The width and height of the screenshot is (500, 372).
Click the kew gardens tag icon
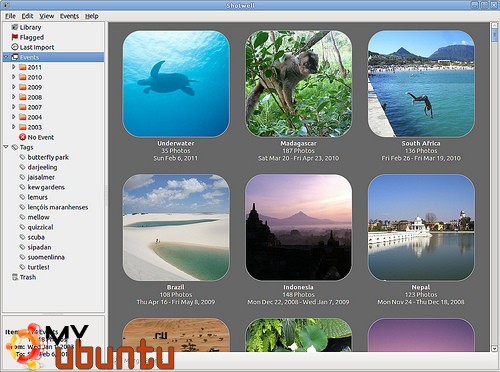coord(23,187)
